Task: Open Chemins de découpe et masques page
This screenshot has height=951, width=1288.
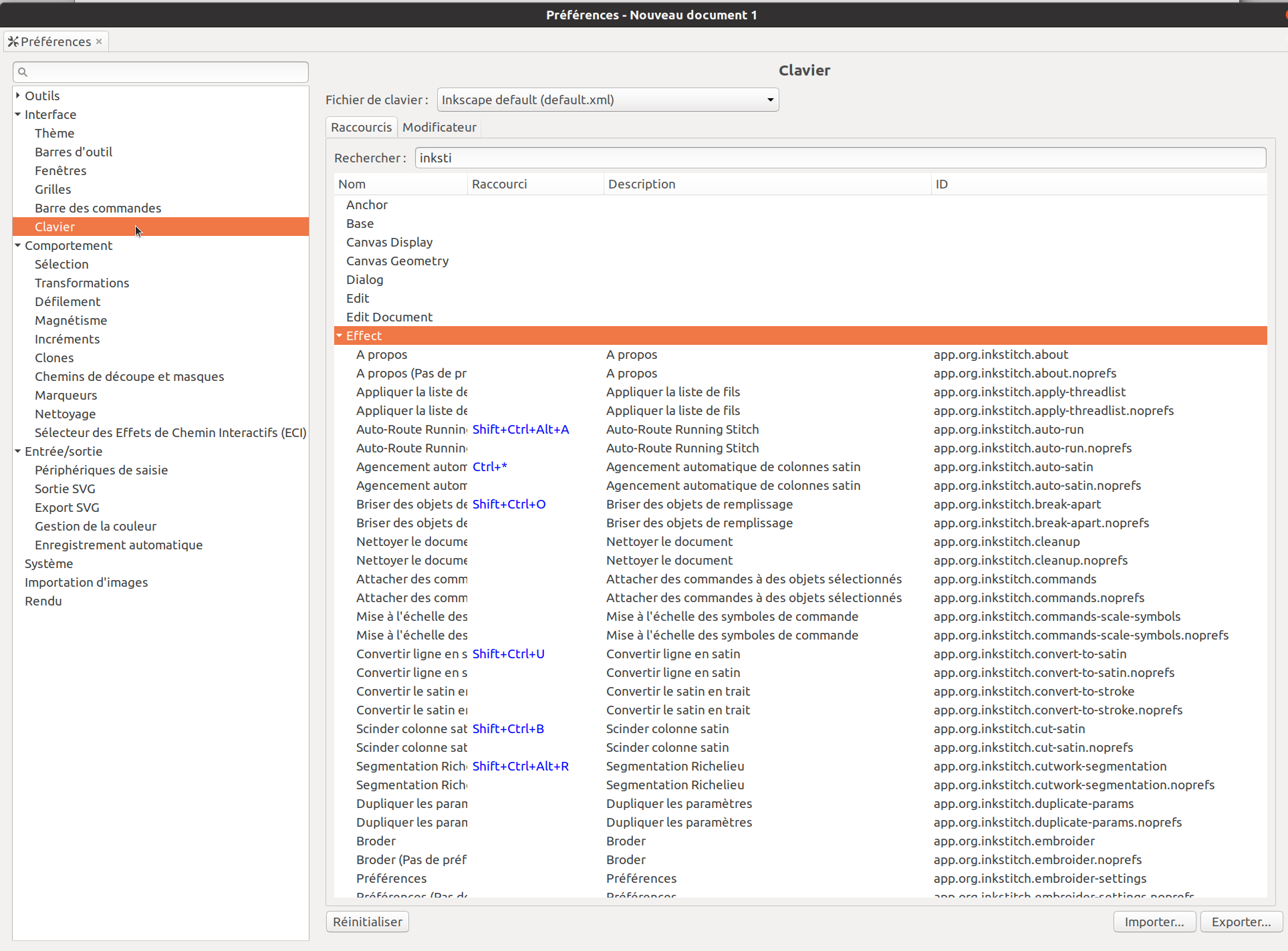Action: coord(130,376)
